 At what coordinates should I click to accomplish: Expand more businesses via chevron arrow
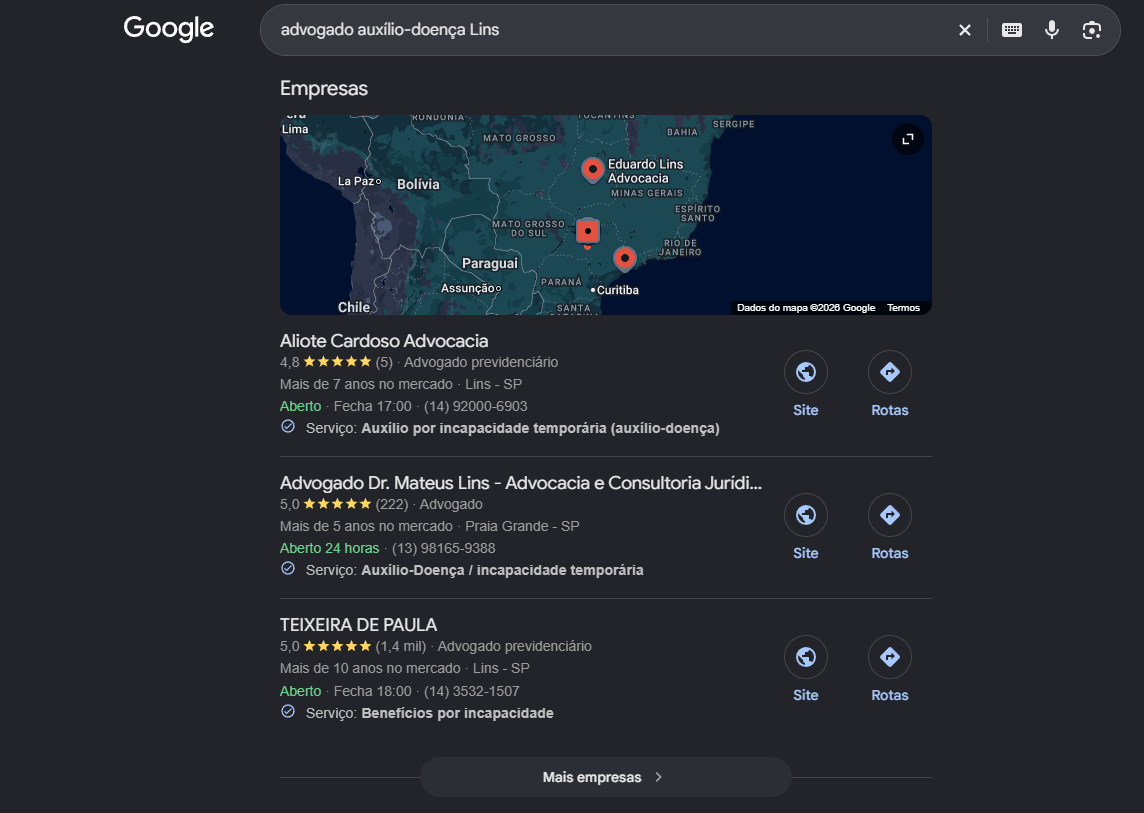click(658, 777)
